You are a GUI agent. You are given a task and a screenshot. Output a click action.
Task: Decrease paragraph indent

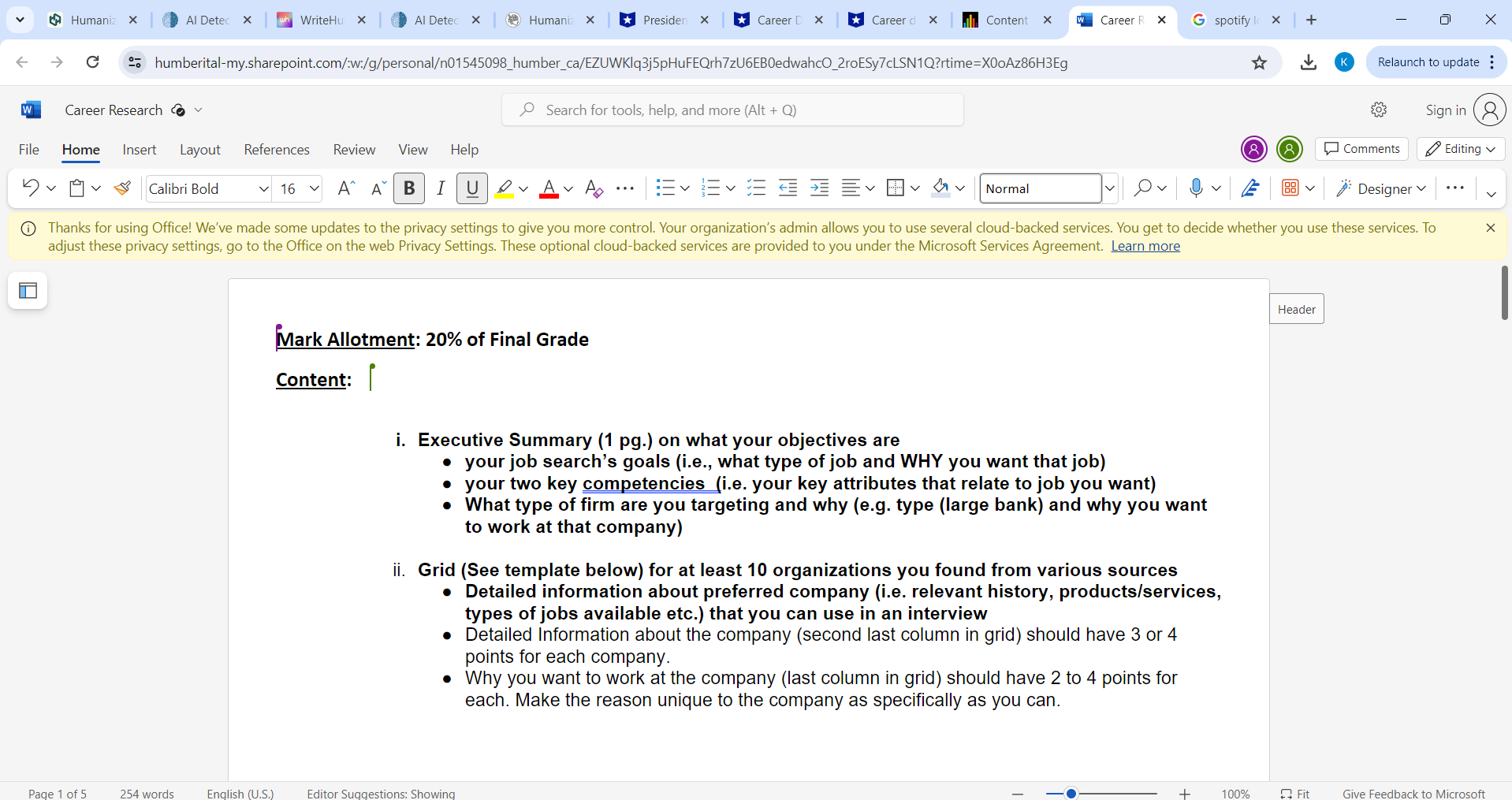[788, 188]
